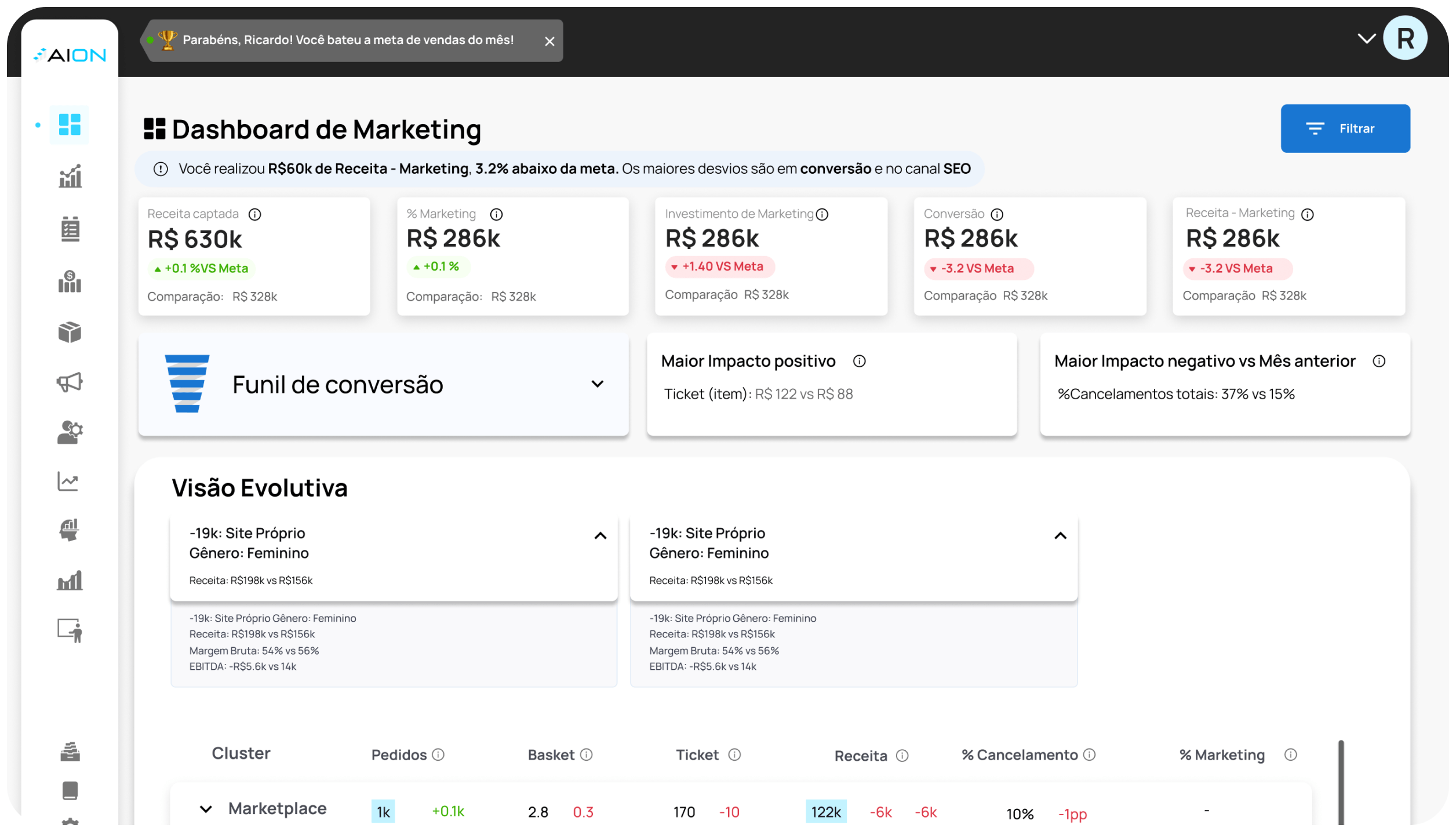1456x832 pixels.
Task: Open the megaphone marketing sidebar icon
Action: pyautogui.click(x=70, y=382)
